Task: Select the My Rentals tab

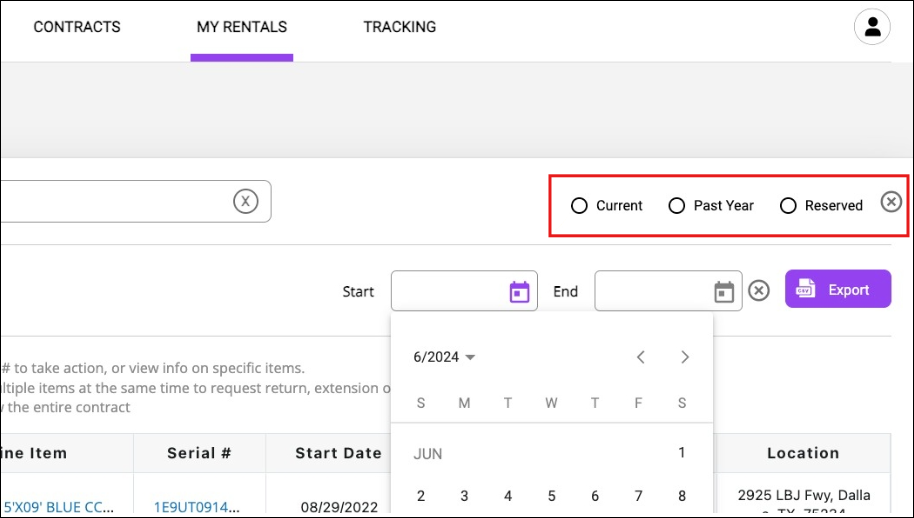Action: coord(241,27)
